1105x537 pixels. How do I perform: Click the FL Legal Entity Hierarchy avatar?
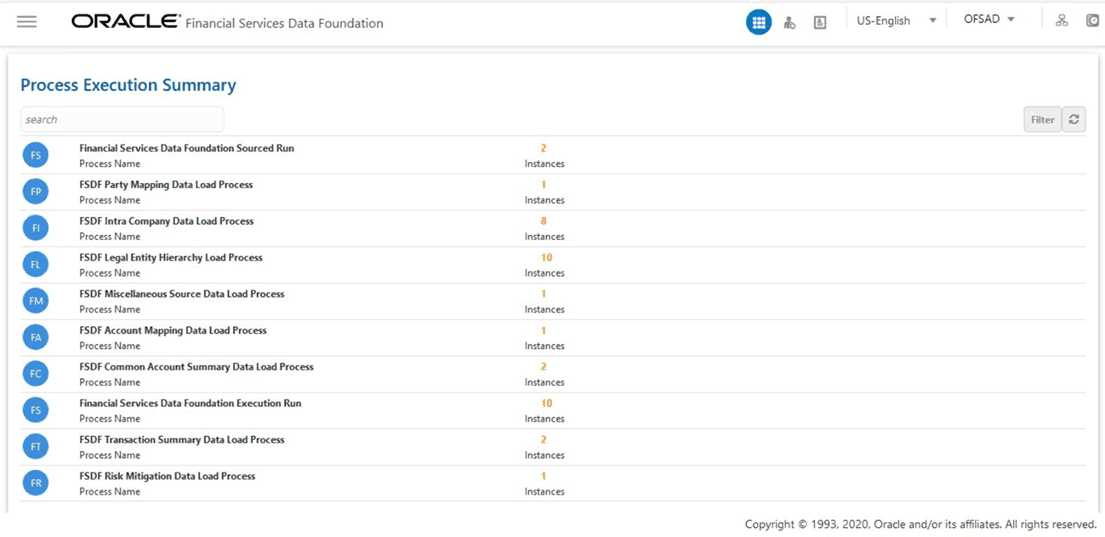35,265
